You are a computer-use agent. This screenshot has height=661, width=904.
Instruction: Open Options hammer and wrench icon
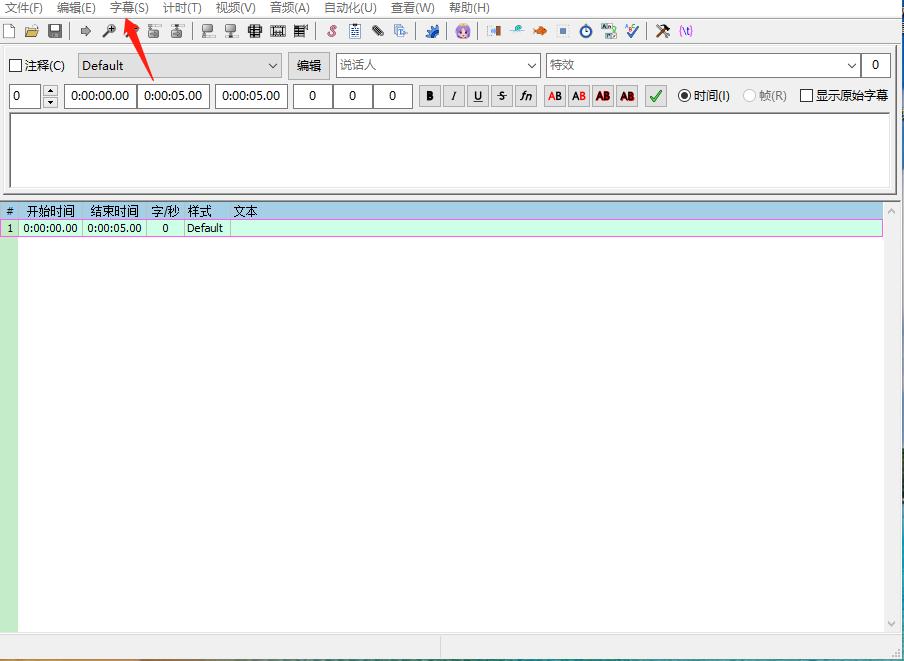[x=663, y=31]
